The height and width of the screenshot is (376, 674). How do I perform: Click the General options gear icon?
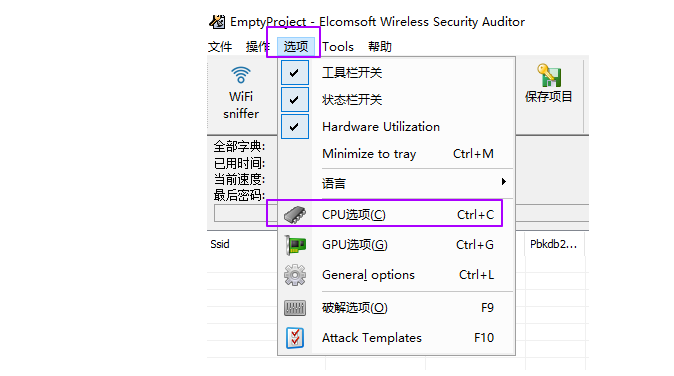[295, 275]
